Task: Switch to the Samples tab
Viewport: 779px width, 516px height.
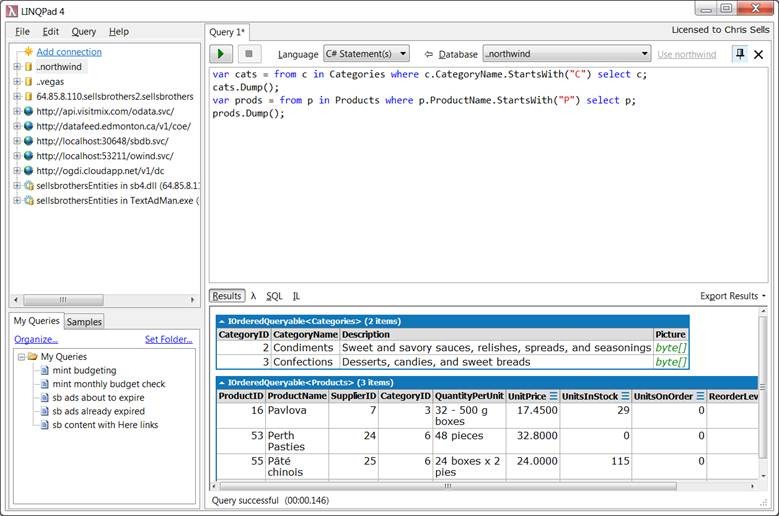Action: [84, 322]
